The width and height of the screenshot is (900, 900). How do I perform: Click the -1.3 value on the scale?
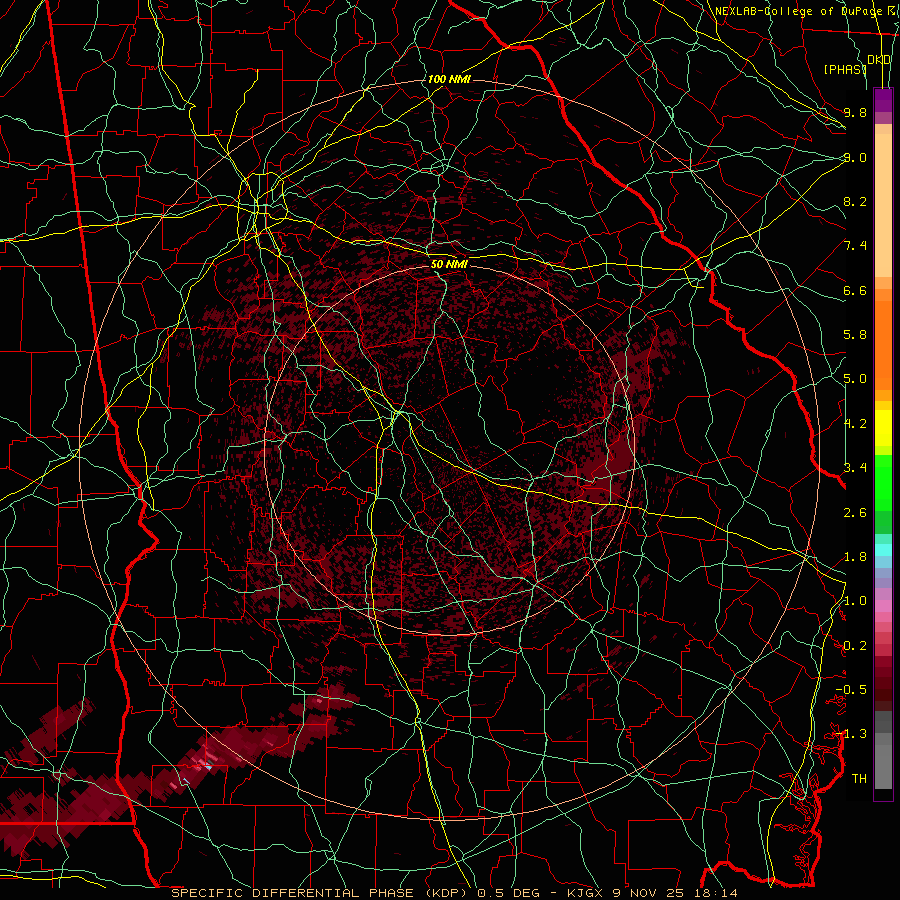[851, 734]
